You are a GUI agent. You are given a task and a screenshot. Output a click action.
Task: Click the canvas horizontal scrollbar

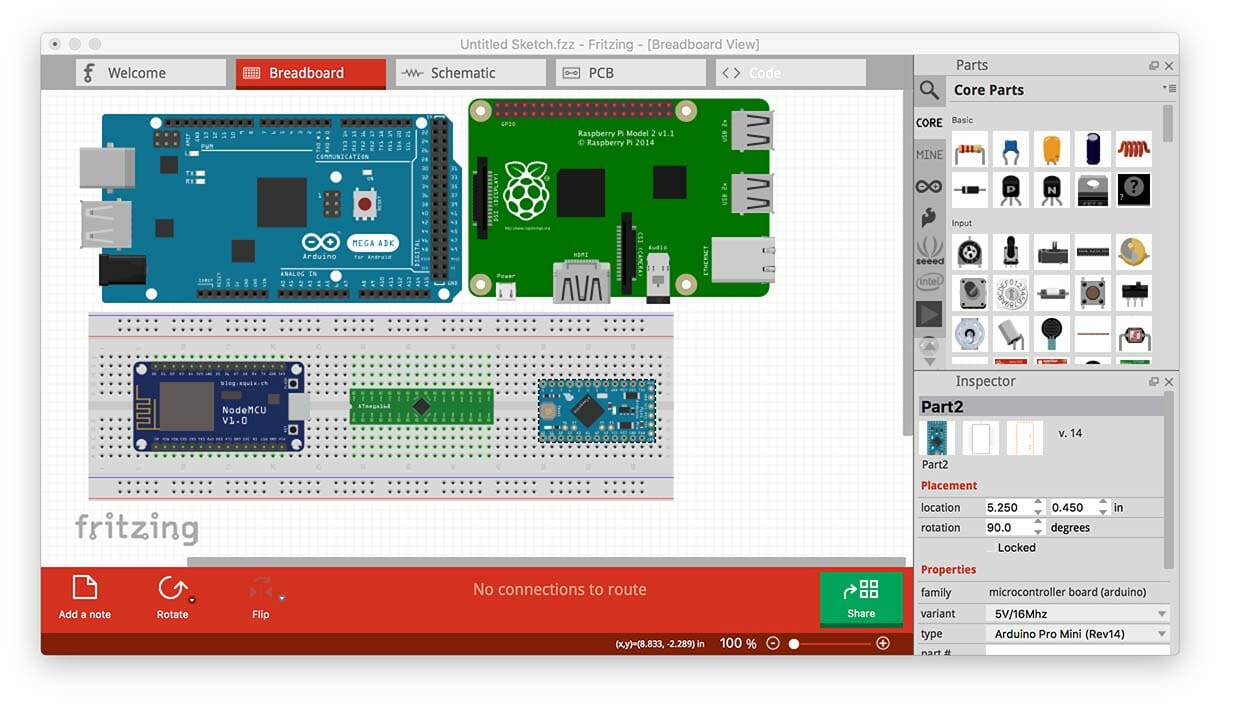tap(546, 562)
